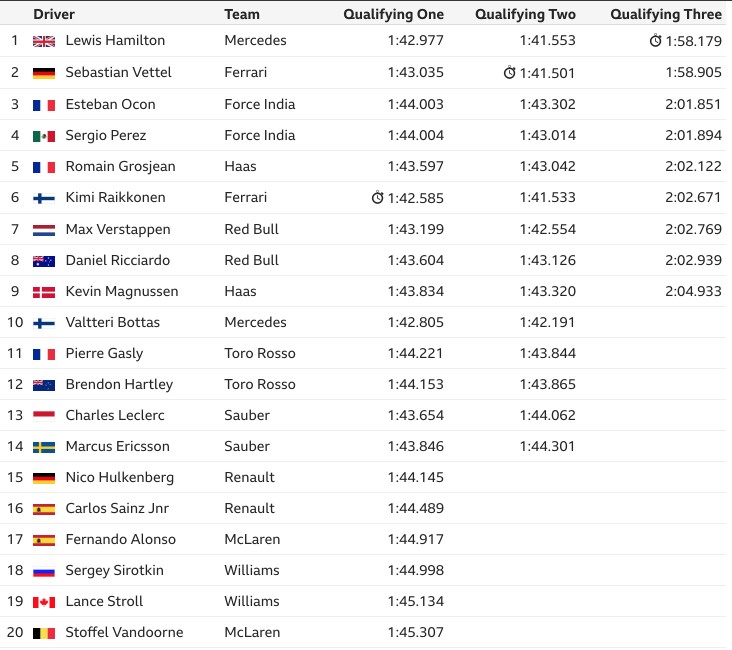Click the stopwatch icon next to Vettel's 1:41.501
The width and height of the screenshot is (732, 650).
[x=509, y=72]
